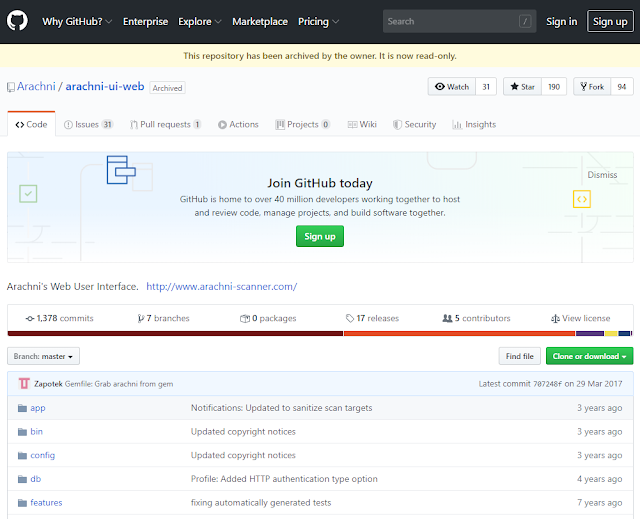Viewport: 640px width, 519px height.
Task: Open the features folder
Action: [x=46, y=503]
